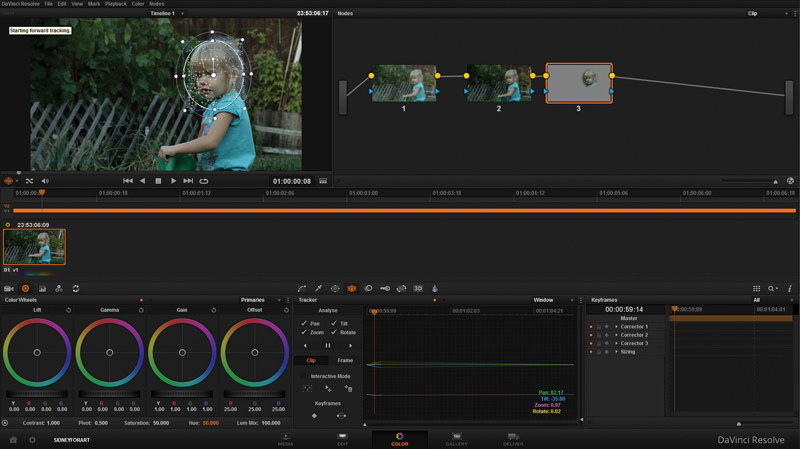Image resolution: width=800 pixels, height=449 pixels.
Task: Open the Key palette icon
Action: click(385, 289)
